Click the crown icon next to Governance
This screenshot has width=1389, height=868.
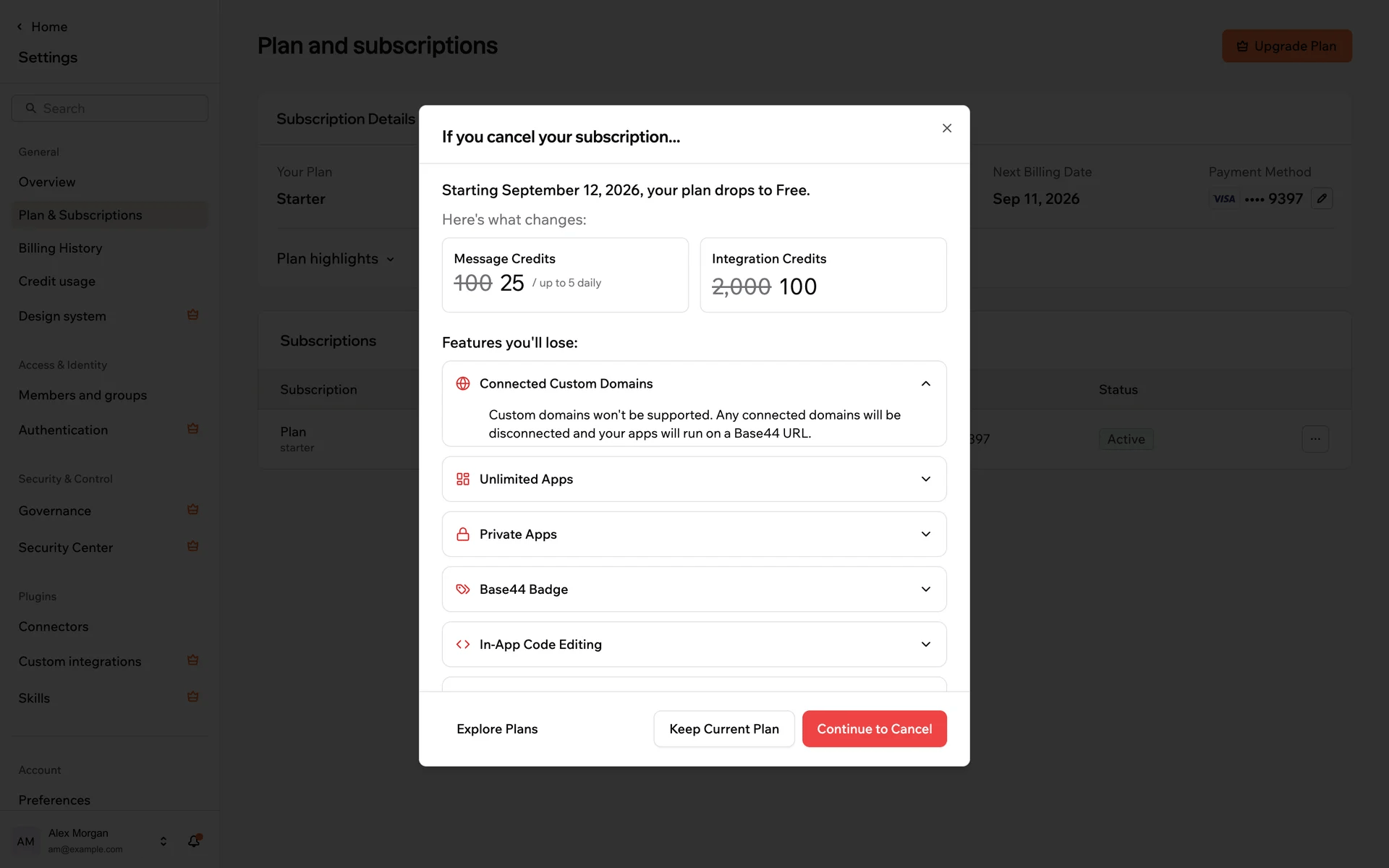coord(192,509)
